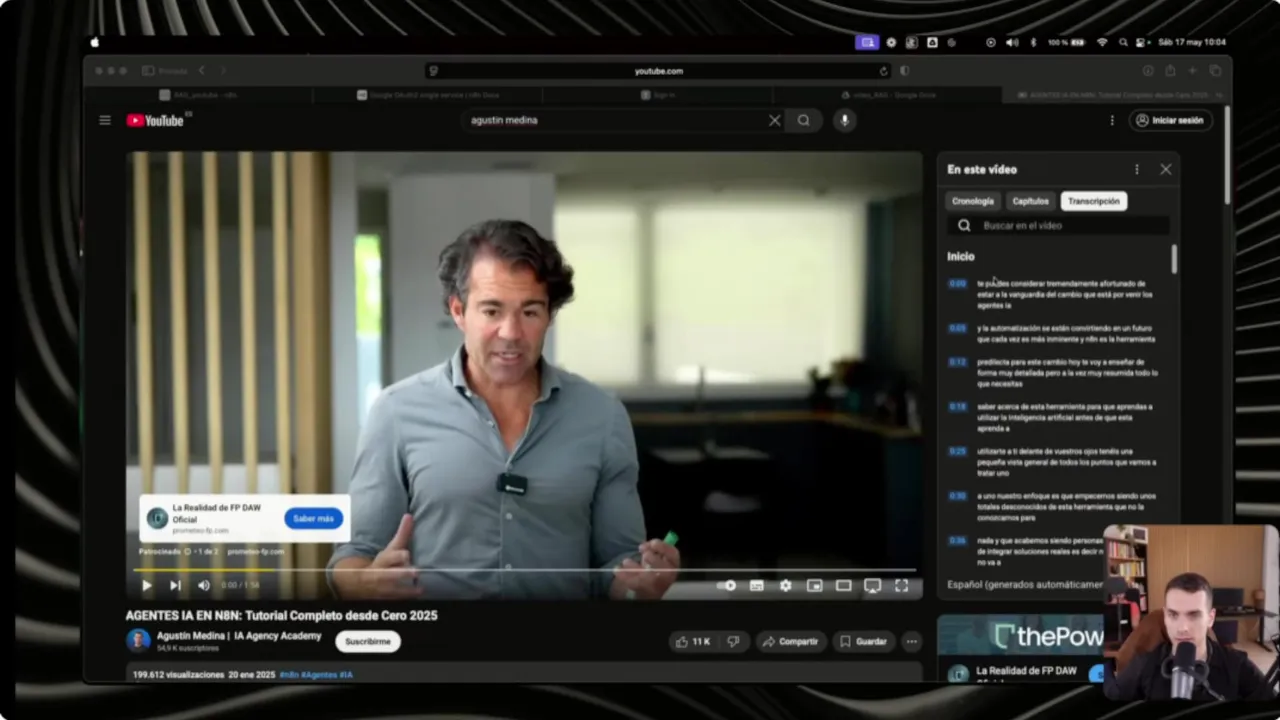Open transcript panel three-dot options

1136,170
